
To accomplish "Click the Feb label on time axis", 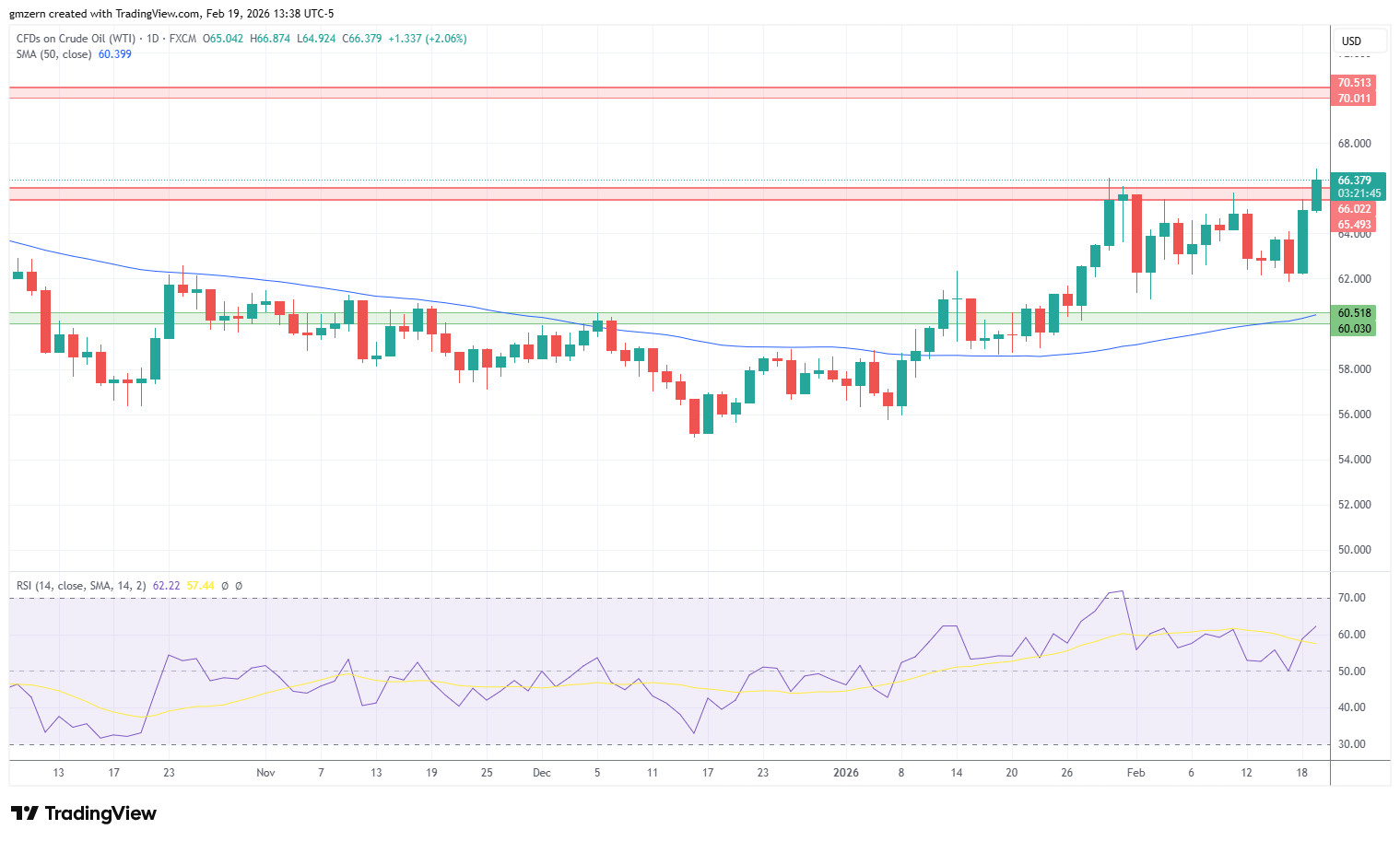I will [x=1136, y=773].
